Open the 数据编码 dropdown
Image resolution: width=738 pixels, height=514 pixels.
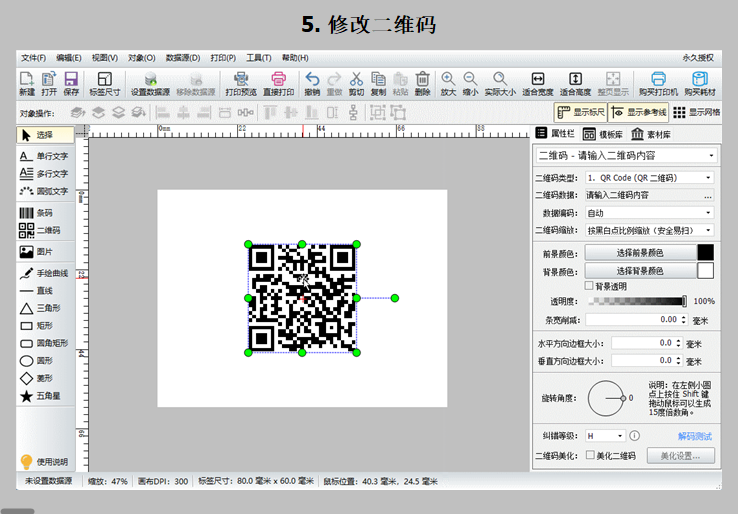[x=650, y=213]
